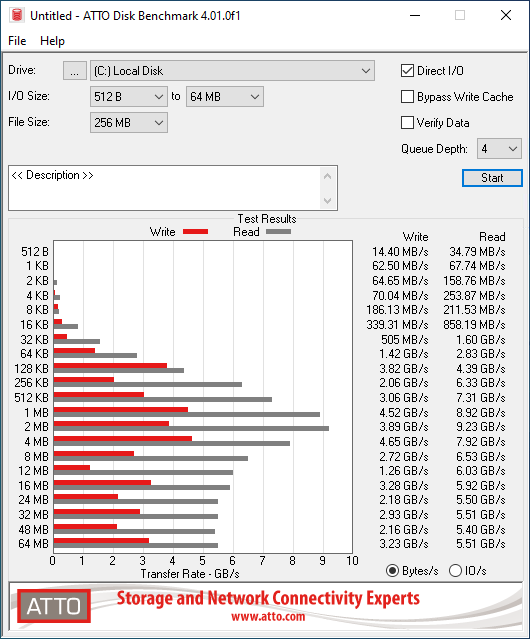Disable the Direct I/O checkbox
This screenshot has width=530, height=639.
point(407,71)
